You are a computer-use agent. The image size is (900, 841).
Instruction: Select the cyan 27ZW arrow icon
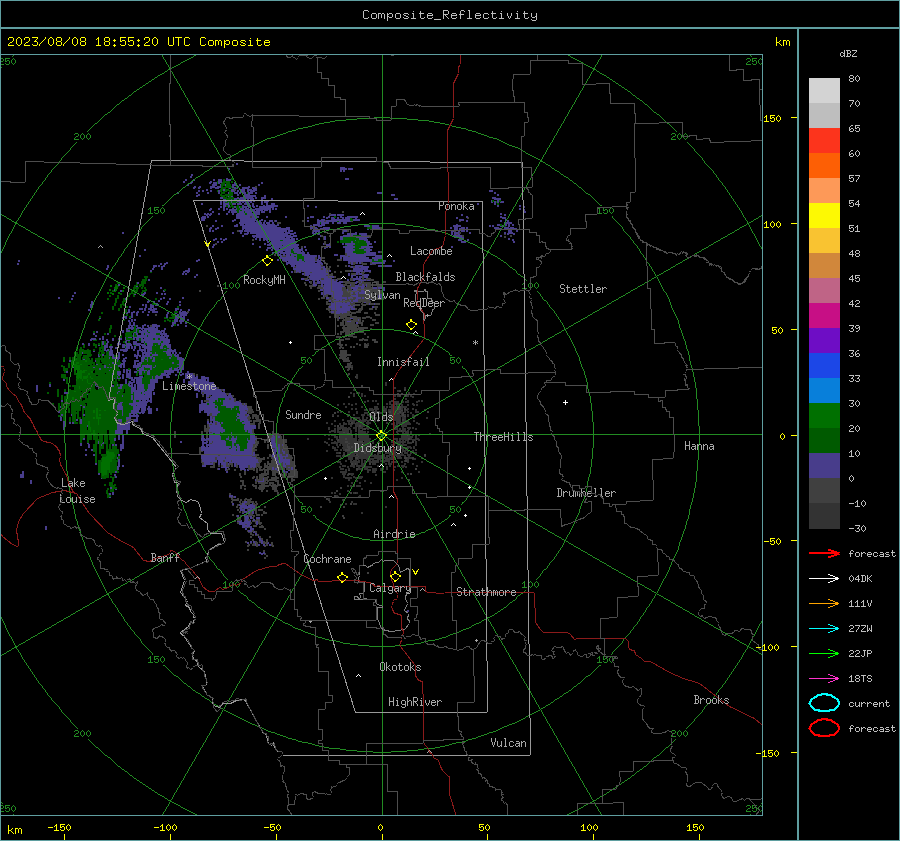click(x=824, y=629)
